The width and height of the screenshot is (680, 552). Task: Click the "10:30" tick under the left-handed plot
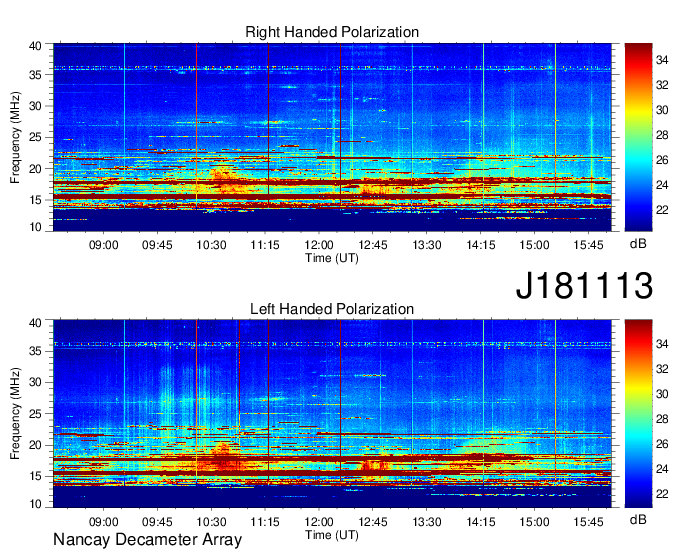[x=211, y=522]
